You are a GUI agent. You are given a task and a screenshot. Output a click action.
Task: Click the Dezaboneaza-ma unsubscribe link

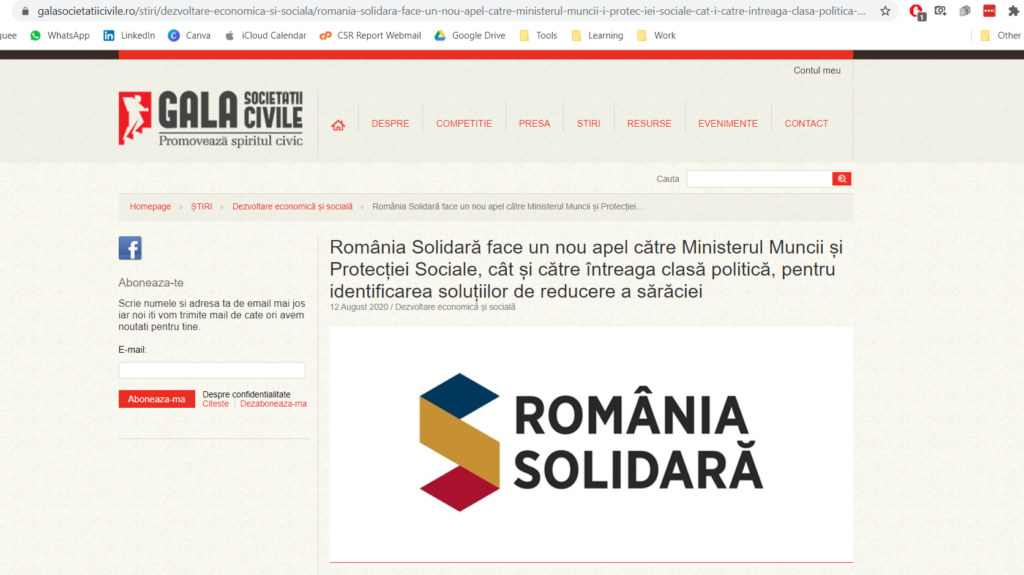tap(273, 404)
